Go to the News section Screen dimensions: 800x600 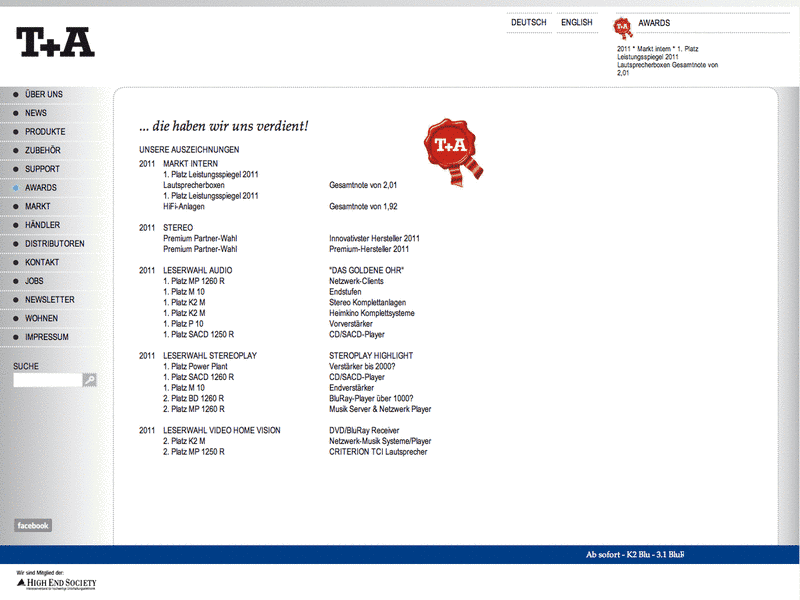point(35,113)
